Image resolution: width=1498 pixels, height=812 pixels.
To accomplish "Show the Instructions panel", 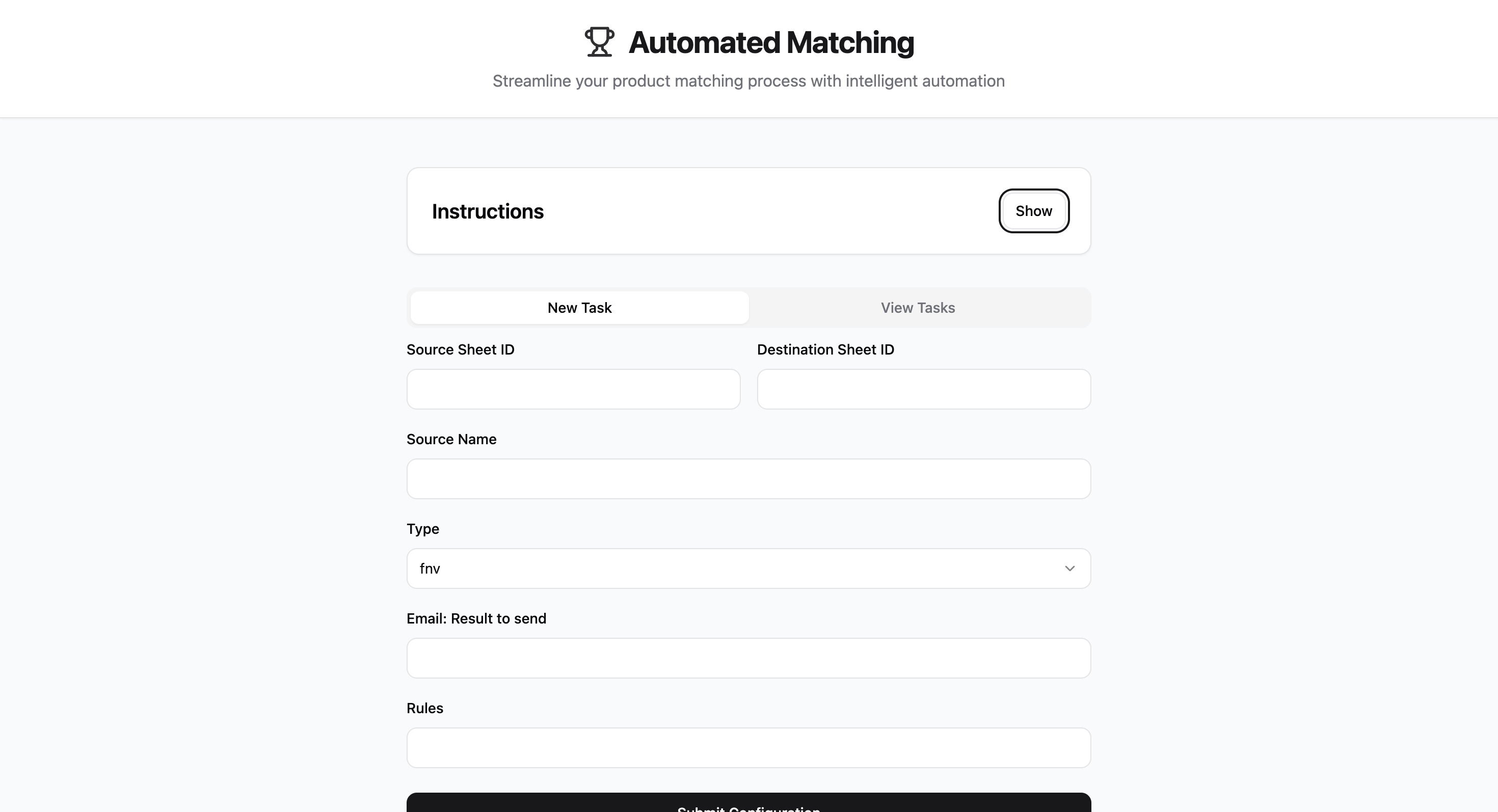I will 1033,211.
